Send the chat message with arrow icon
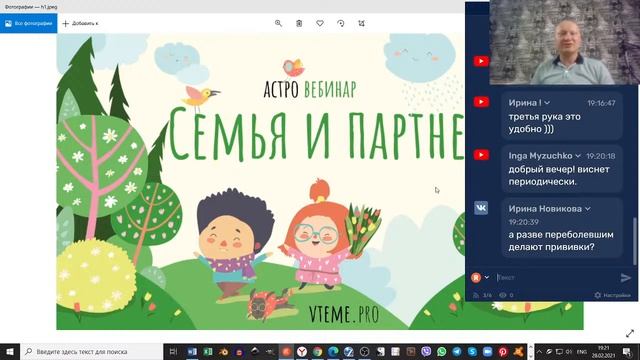The height and width of the screenshot is (360, 640). click(x=626, y=278)
